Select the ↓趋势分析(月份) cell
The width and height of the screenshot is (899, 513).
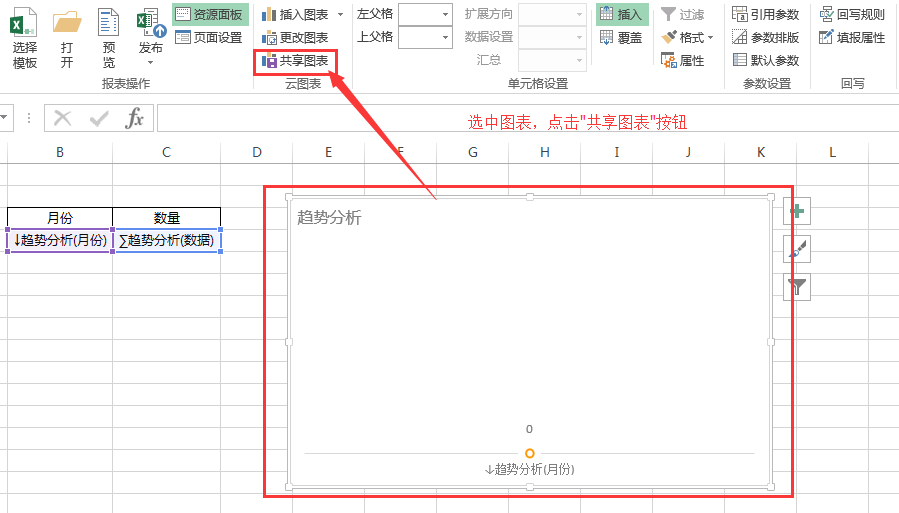(60, 240)
